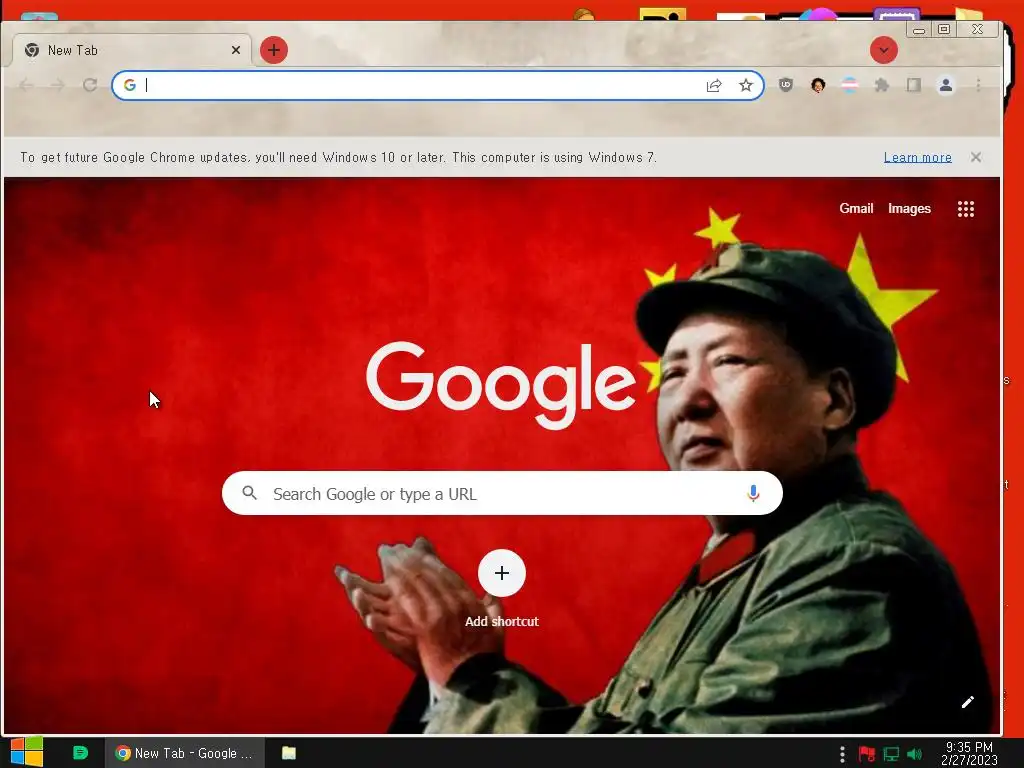Minimize the Chrome window
1024x768 pixels.
coord(919,30)
